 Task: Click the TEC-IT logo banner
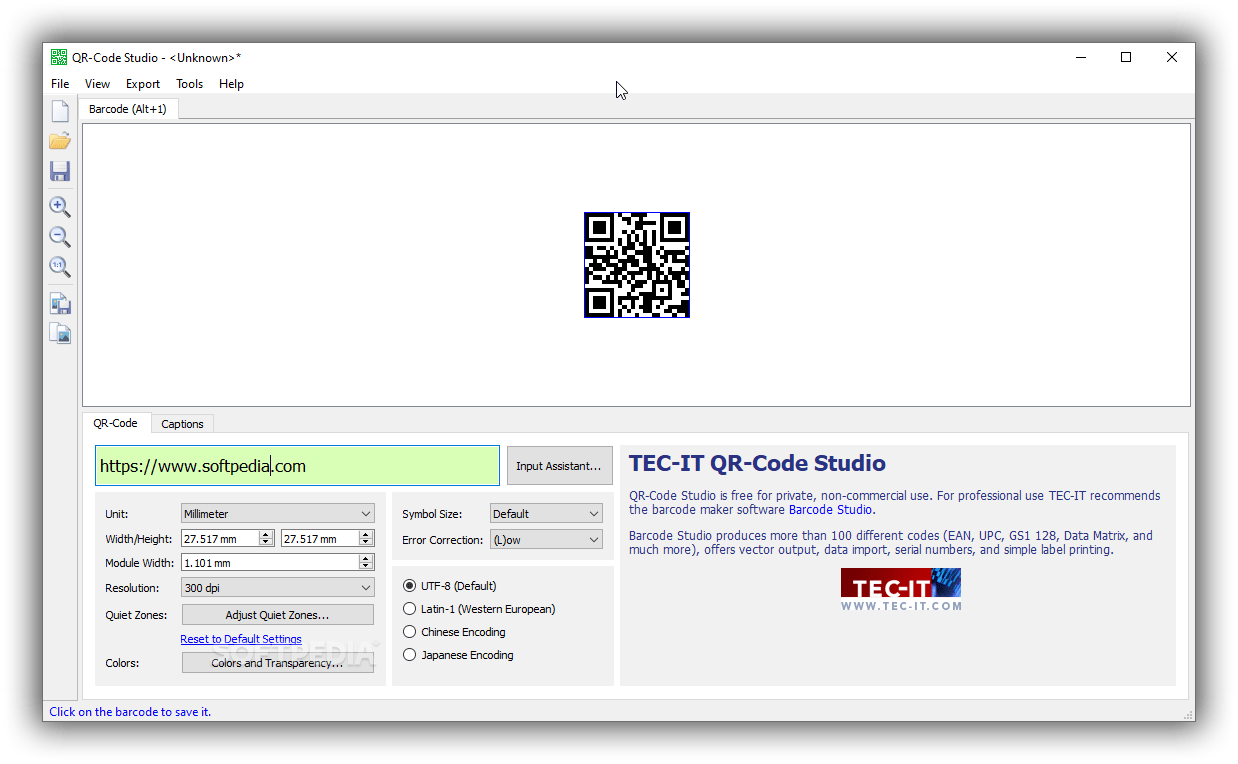pos(901,590)
